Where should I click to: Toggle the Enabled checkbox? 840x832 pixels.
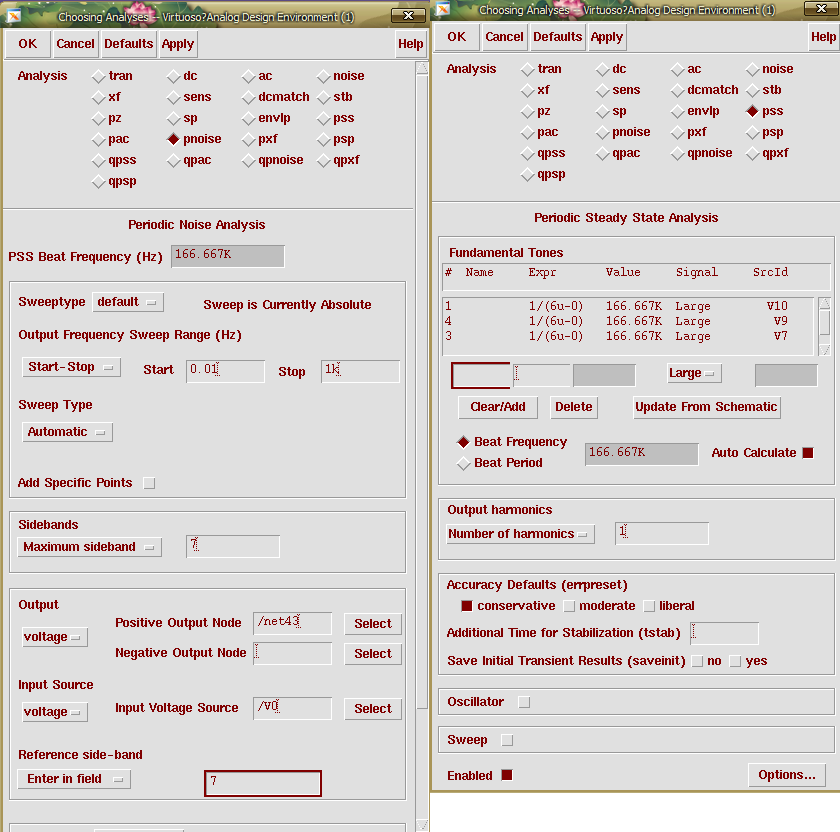point(507,775)
